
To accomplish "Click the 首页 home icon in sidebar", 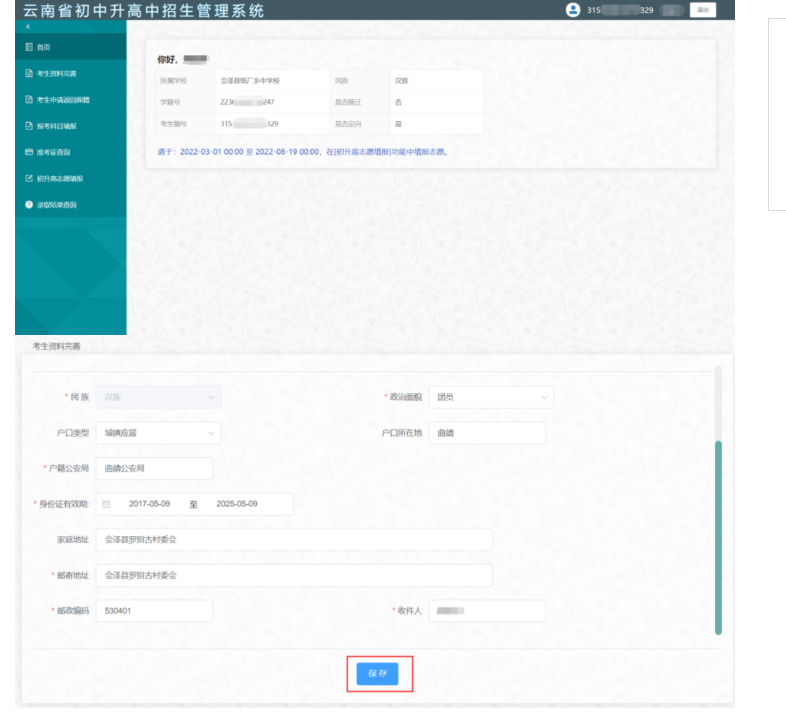I will point(29,47).
